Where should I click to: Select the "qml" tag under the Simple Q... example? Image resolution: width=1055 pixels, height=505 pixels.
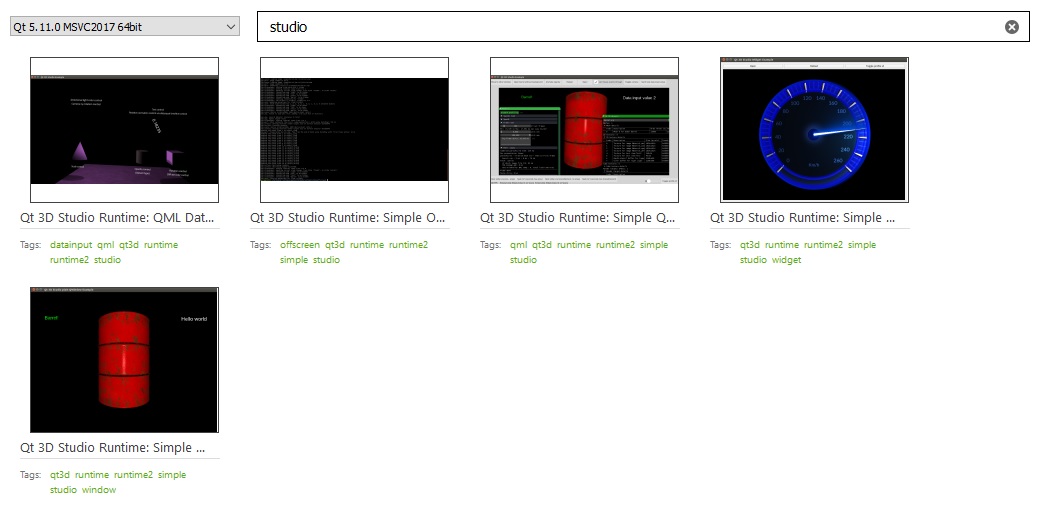(518, 245)
